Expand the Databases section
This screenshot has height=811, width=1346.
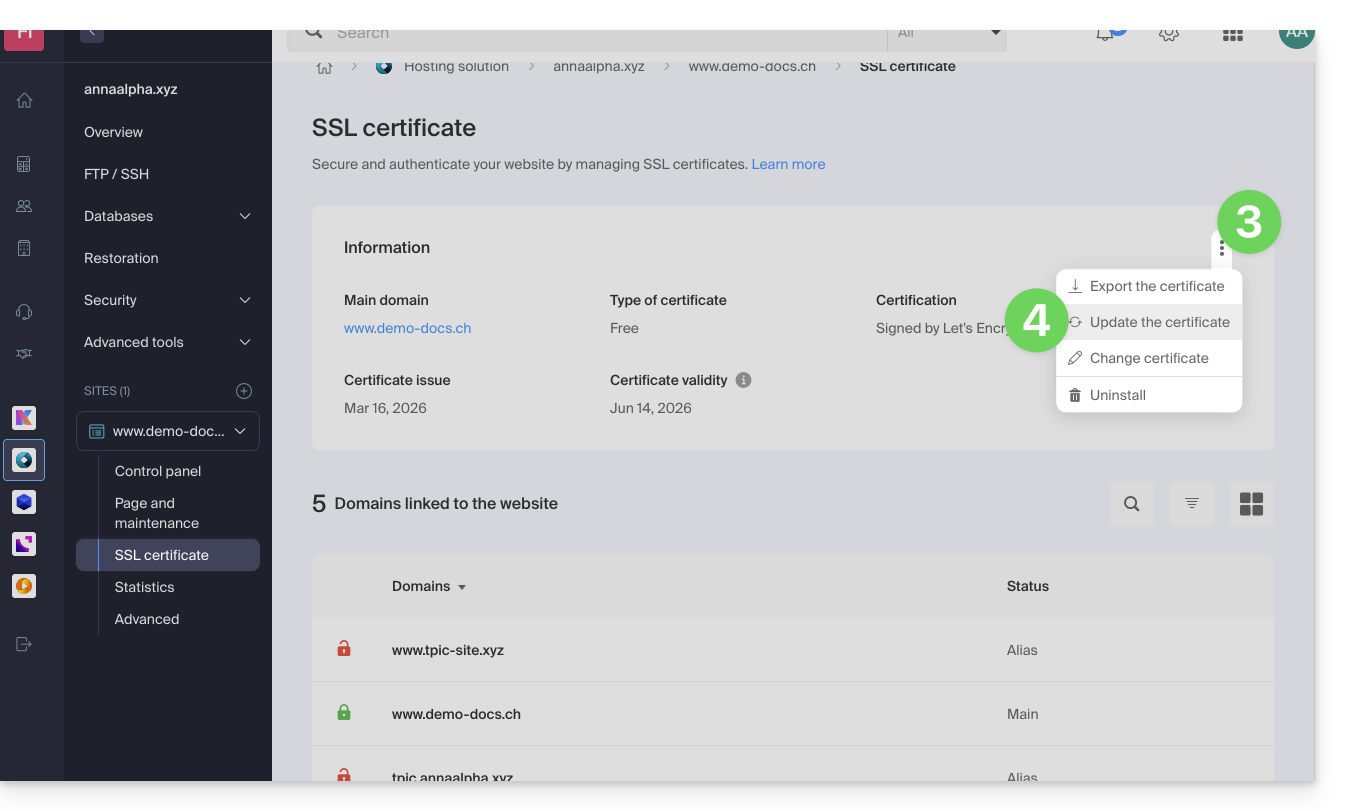(x=244, y=216)
